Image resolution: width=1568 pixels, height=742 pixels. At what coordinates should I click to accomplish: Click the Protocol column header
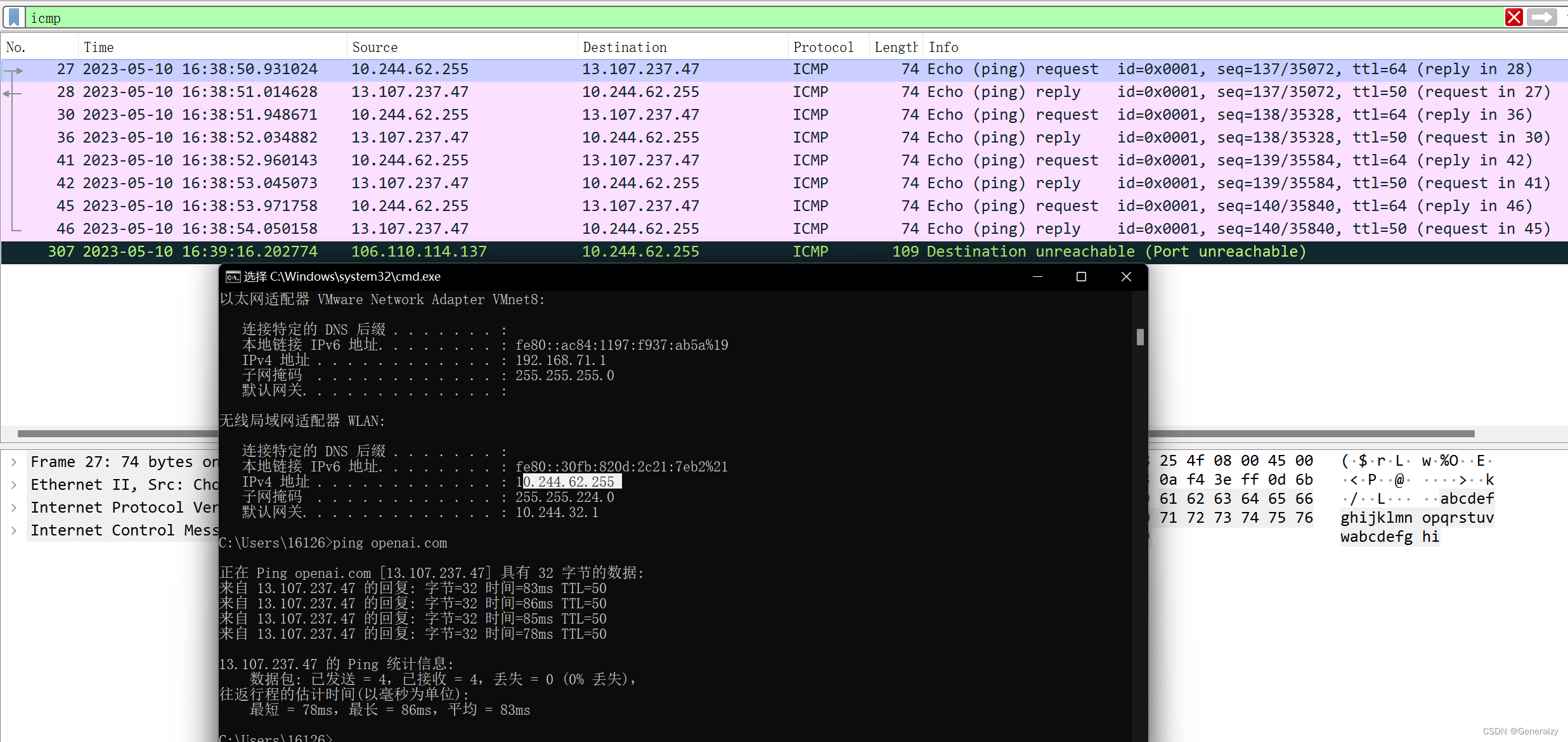tap(823, 48)
